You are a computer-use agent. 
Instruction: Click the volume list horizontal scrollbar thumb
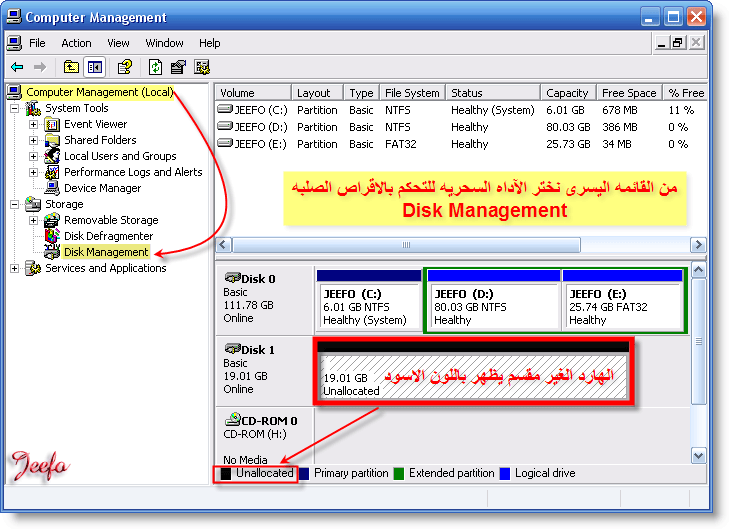[406, 245]
